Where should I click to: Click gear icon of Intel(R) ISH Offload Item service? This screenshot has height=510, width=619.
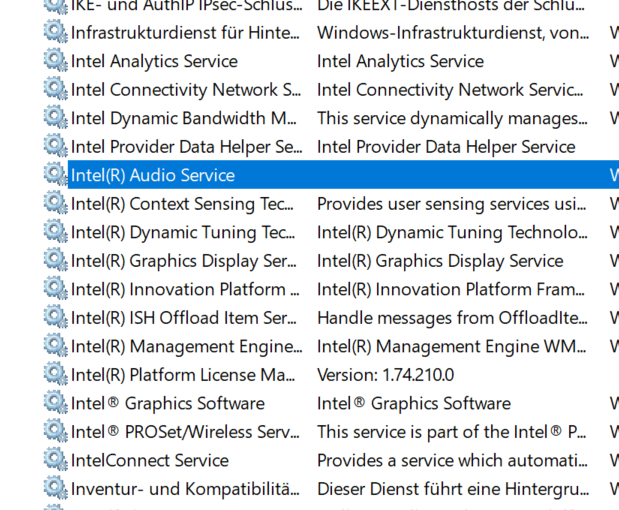pyautogui.click(x=55, y=318)
